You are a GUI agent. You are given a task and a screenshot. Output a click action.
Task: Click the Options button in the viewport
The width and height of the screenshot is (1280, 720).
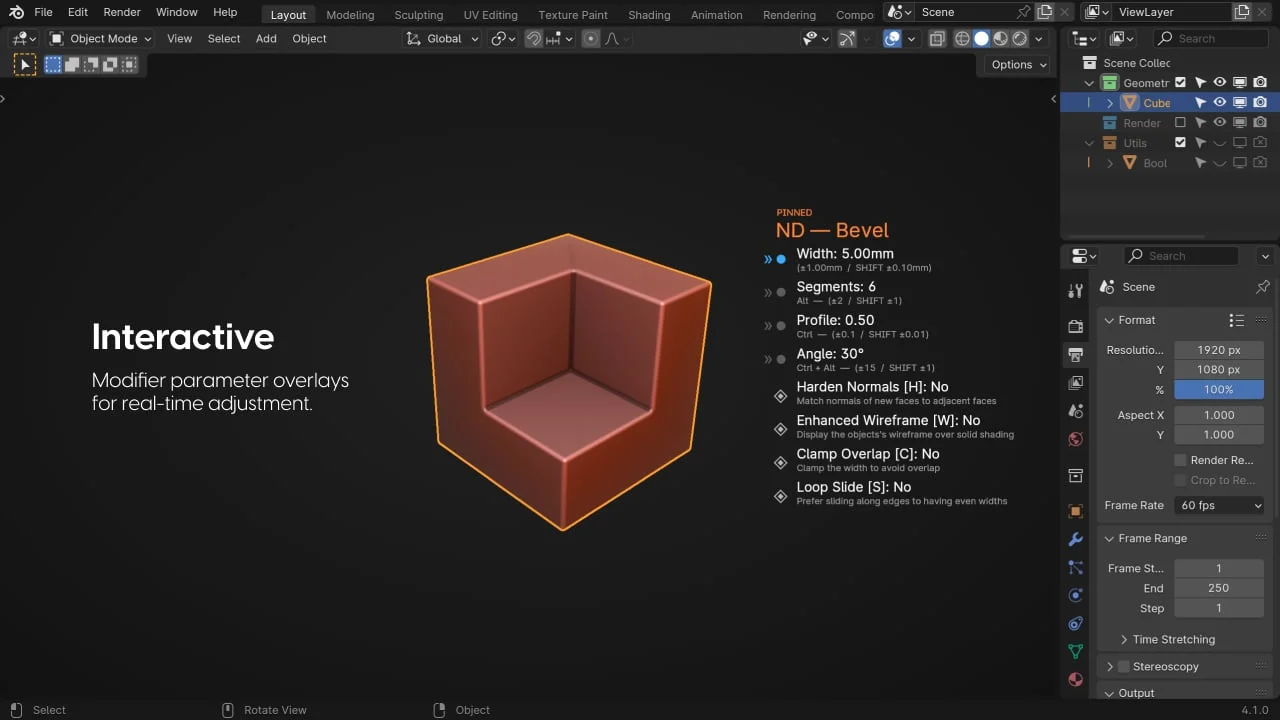(1015, 64)
